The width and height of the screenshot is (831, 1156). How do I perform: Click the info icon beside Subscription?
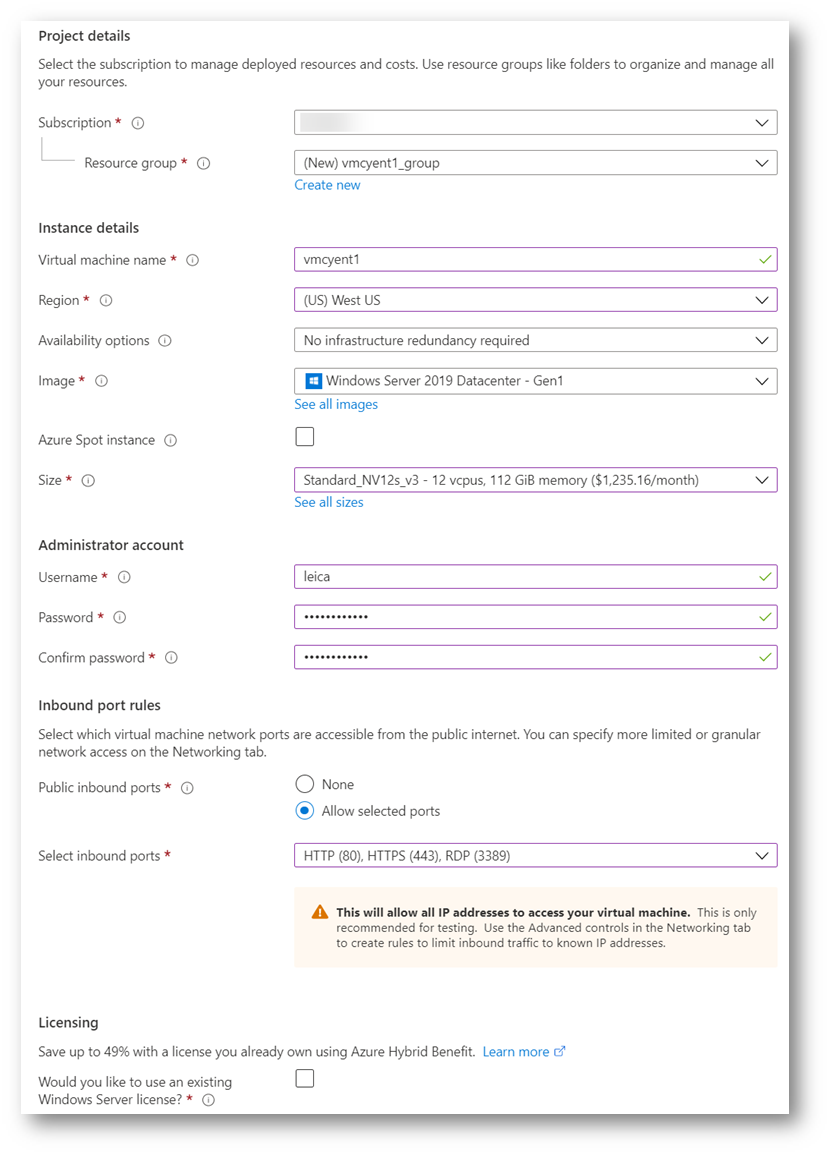pos(136,122)
